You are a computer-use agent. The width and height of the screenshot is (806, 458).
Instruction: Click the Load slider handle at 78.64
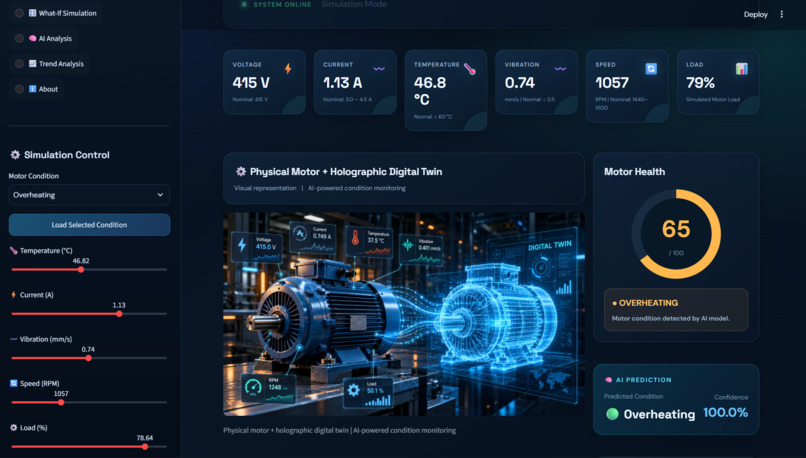click(x=145, y=447)
